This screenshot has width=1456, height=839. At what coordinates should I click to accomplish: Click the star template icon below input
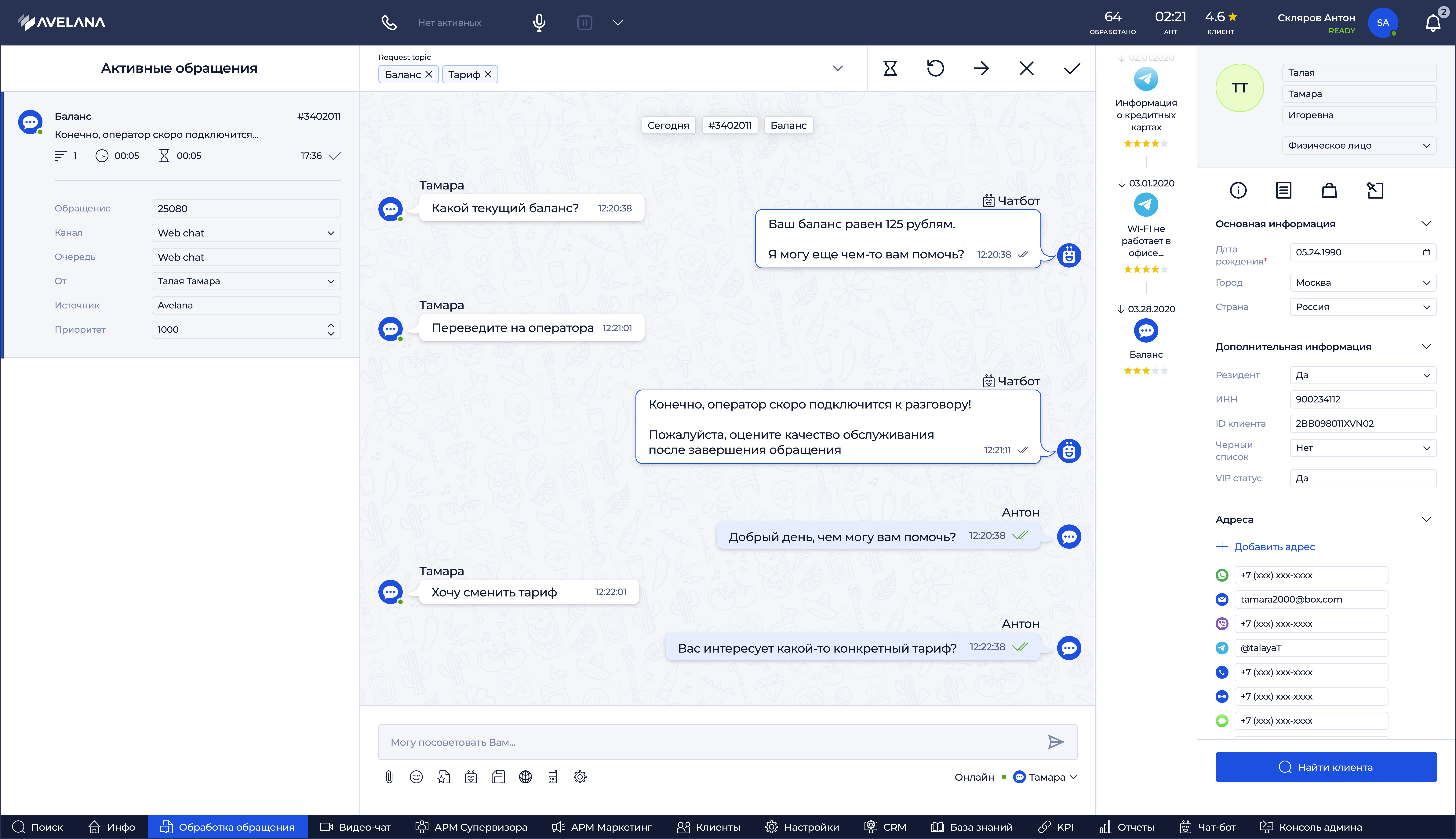(443, 777)
